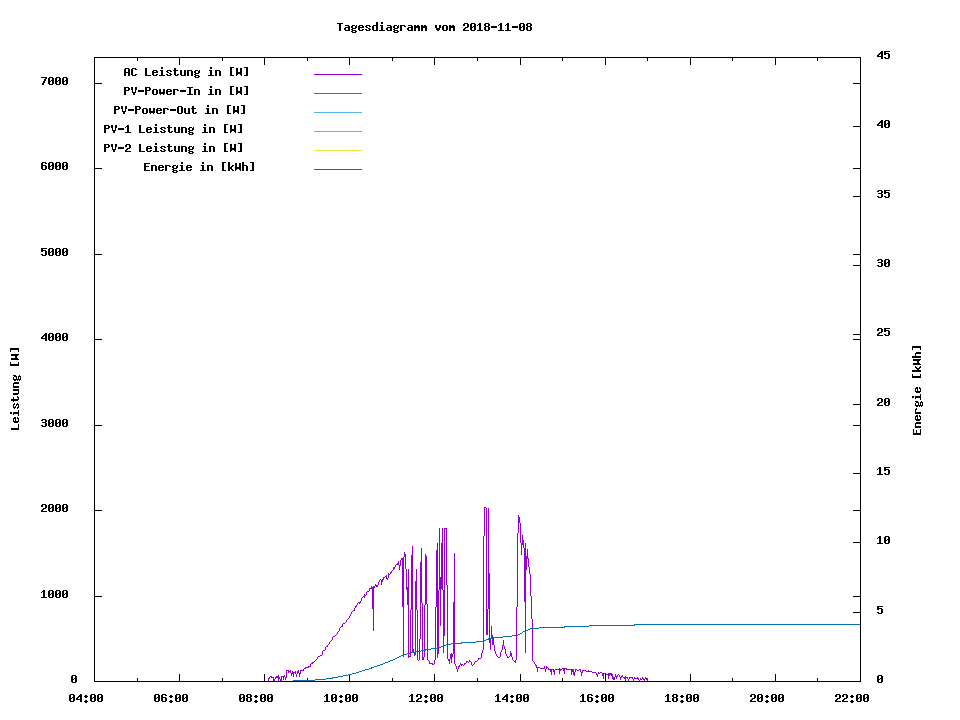Click the 7000 tick label on the power axis
Image resolution: width=960 pixels, height=720 pixels.
54,81
